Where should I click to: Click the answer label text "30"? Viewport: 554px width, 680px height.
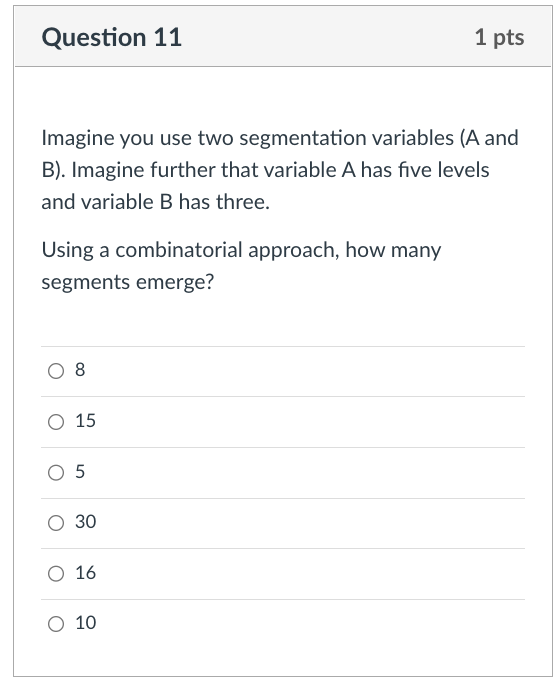[85, 522]
